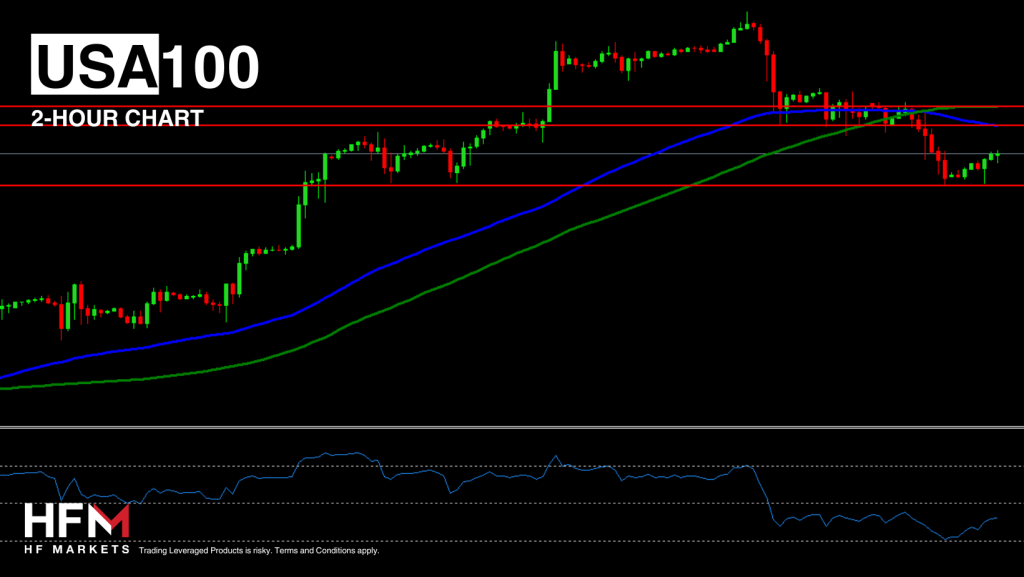Click the red HFM logo
The height and width of the screenshot is (577, 1024).
[77, 522]
